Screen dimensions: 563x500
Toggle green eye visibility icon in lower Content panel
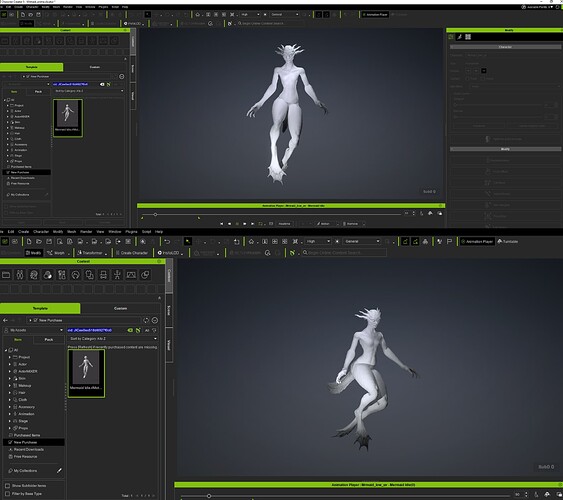[130, 330]
